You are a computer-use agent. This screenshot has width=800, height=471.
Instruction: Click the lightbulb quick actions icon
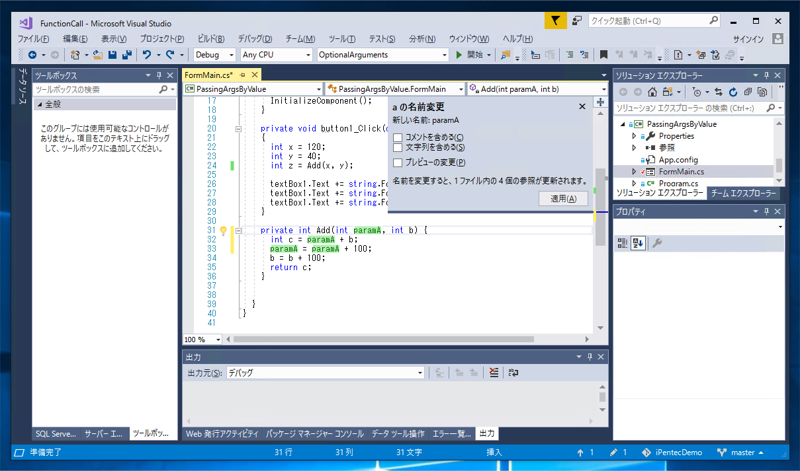[x=223, y=231]
